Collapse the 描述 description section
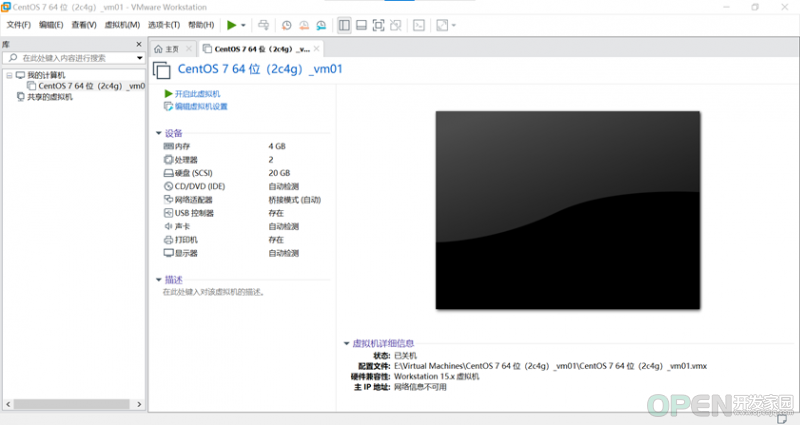Image resolution: width=800 pixels, height=425 pixels. (159, 280)
